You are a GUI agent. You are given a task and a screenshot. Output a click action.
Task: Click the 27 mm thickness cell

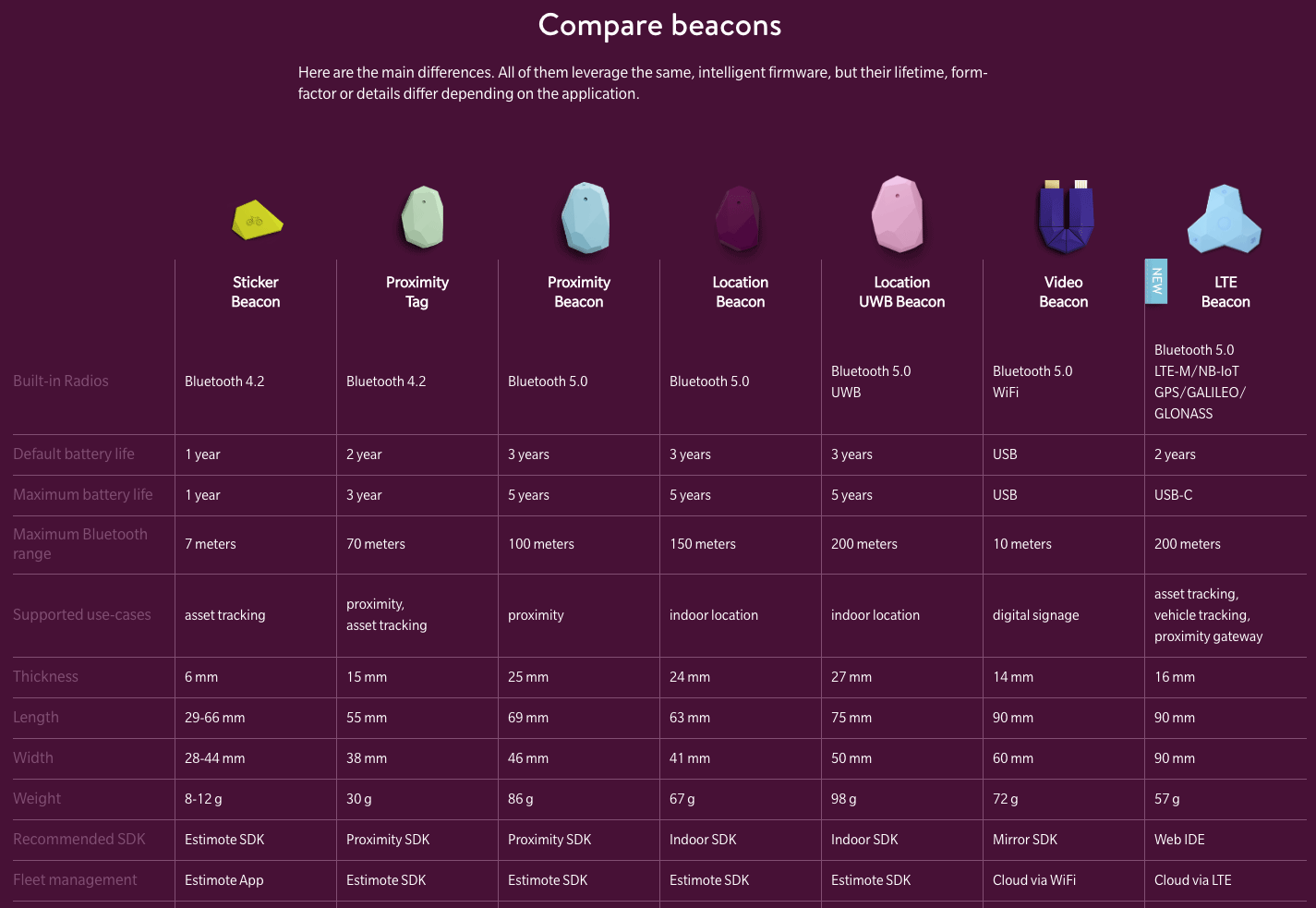(851, 677)
